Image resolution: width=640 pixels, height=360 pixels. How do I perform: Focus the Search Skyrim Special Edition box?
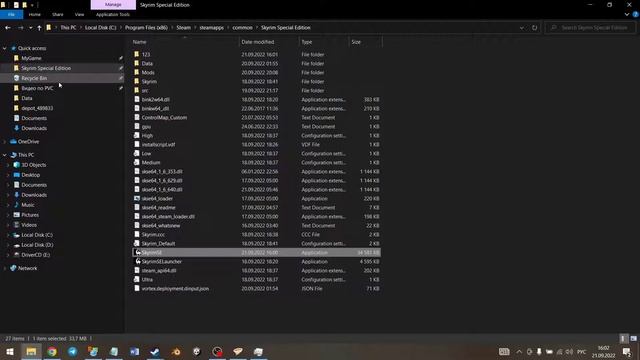click(590, 28)
